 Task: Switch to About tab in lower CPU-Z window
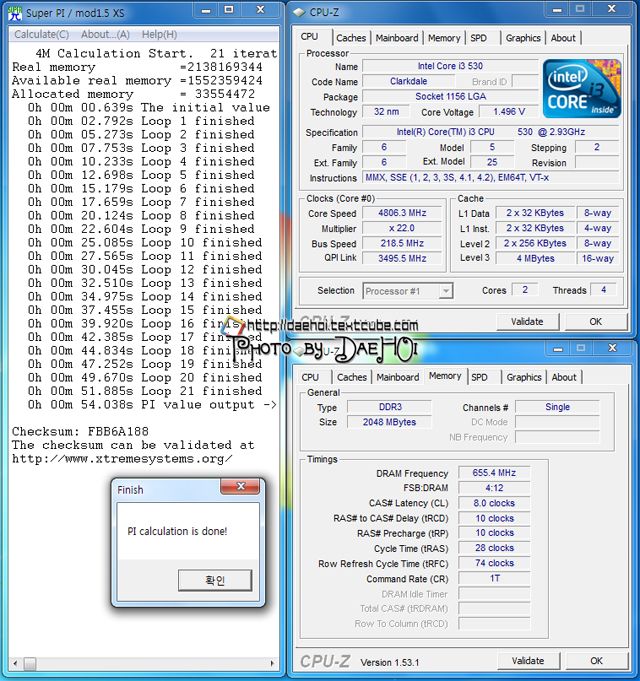pos(564,377)
